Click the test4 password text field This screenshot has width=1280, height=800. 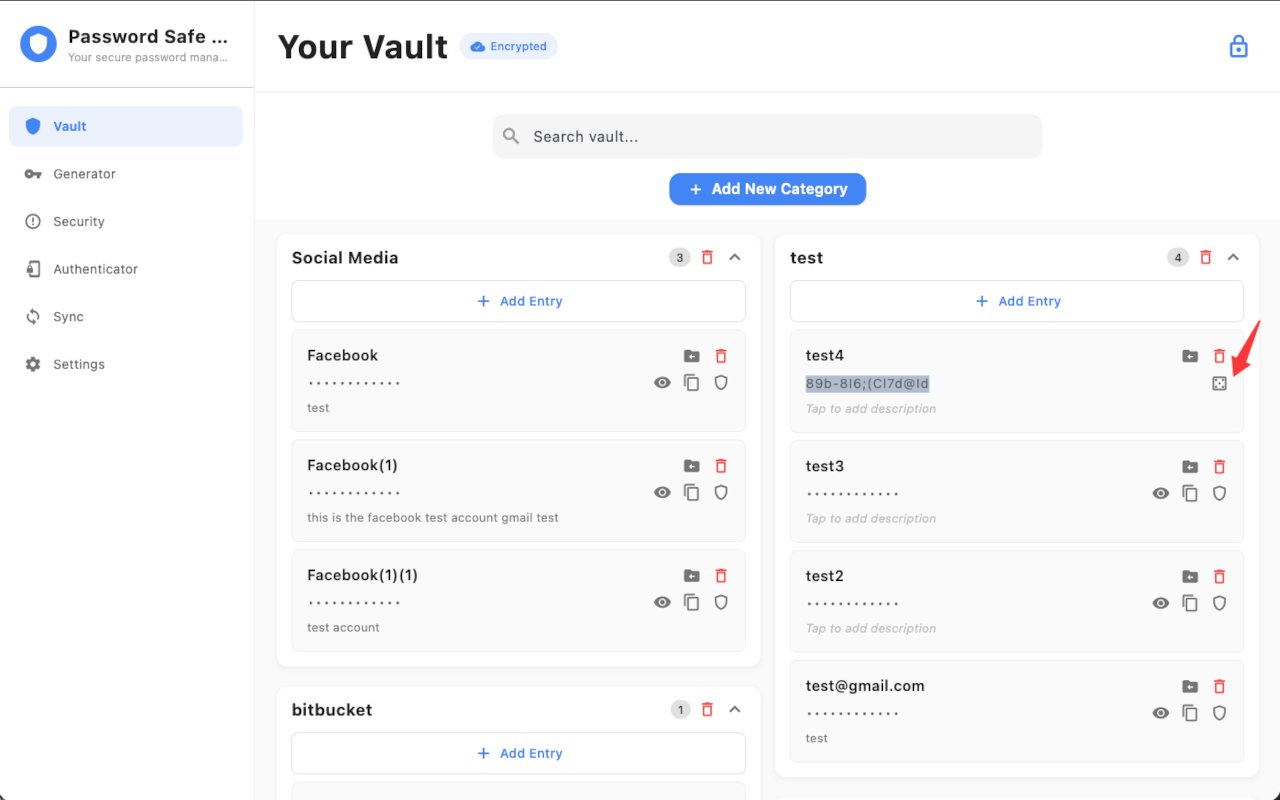click(868, 383)
